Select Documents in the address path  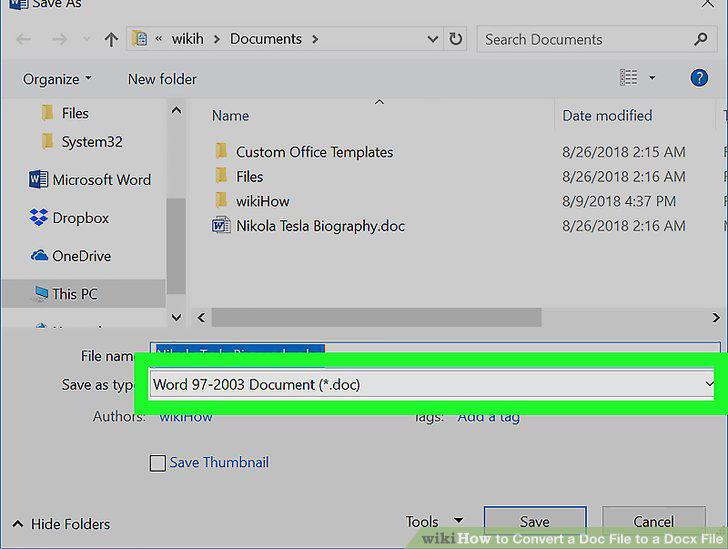pyautogui.click(x=266, y=39)
